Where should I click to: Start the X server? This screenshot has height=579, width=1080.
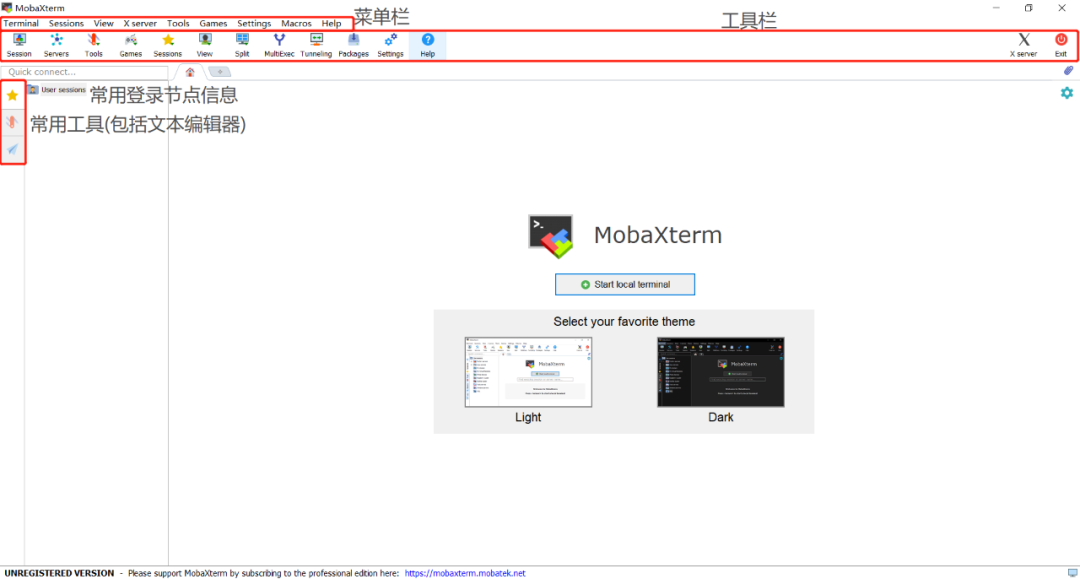(x=1023, y=44)
